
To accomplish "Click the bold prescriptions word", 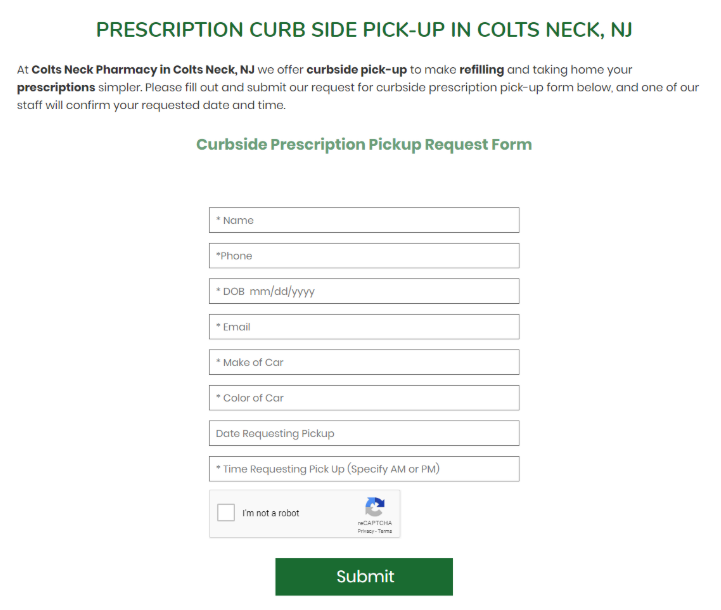I will click(x=56, y=88).
